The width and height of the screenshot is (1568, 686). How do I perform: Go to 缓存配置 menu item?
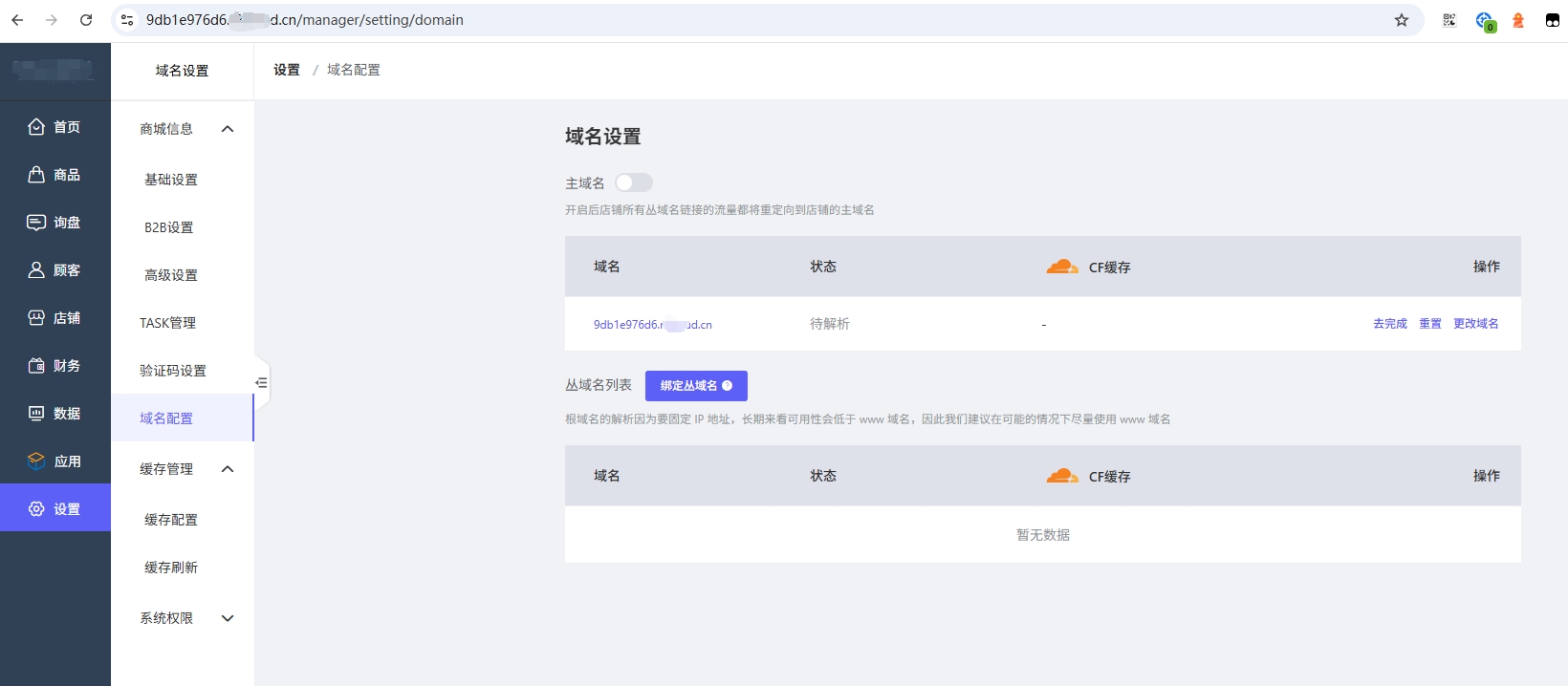tap(171, 520)
